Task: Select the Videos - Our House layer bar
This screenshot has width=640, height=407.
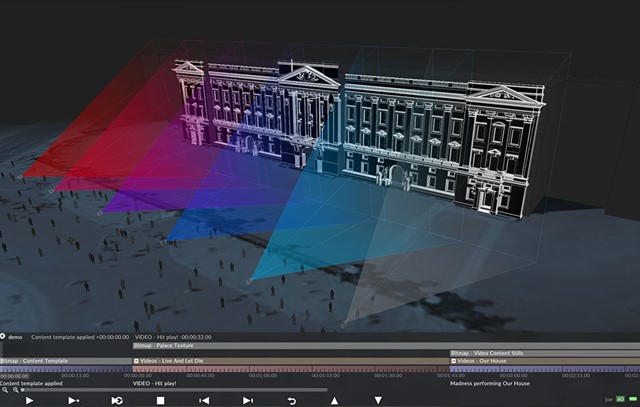Action: [x=545, y=361]
